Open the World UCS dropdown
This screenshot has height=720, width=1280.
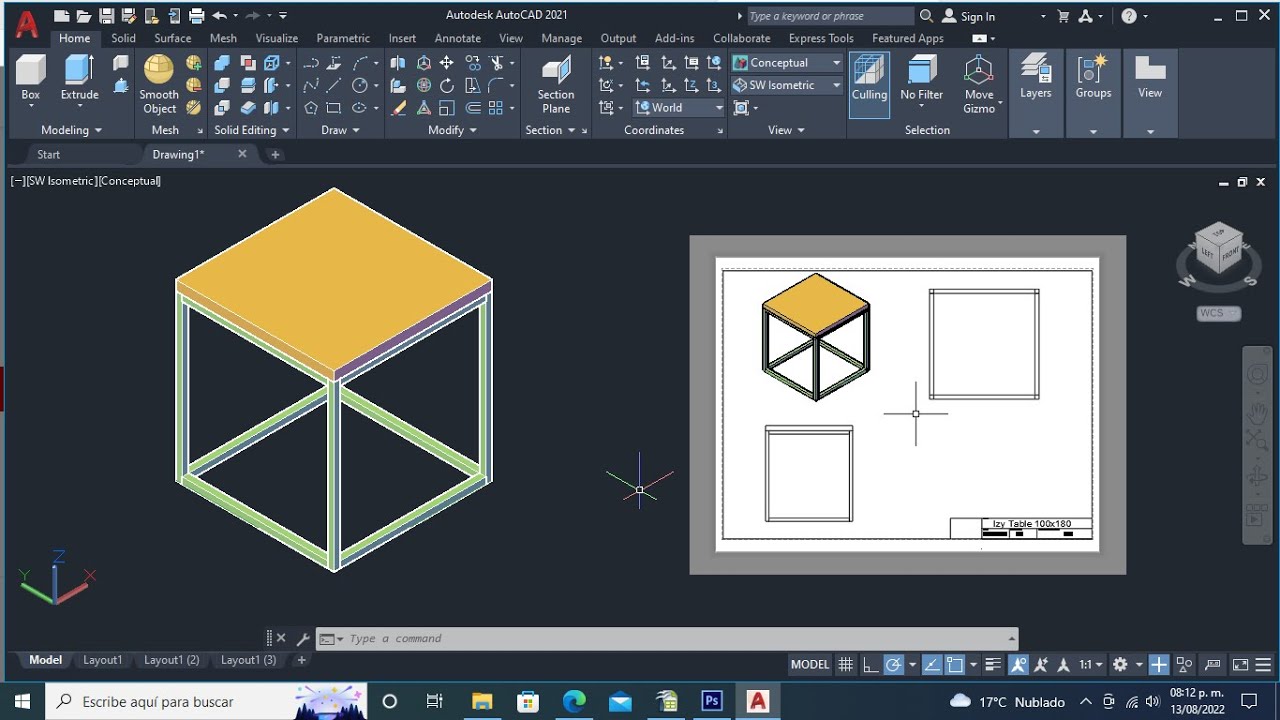pyautogui.click(x=679, y=108)
